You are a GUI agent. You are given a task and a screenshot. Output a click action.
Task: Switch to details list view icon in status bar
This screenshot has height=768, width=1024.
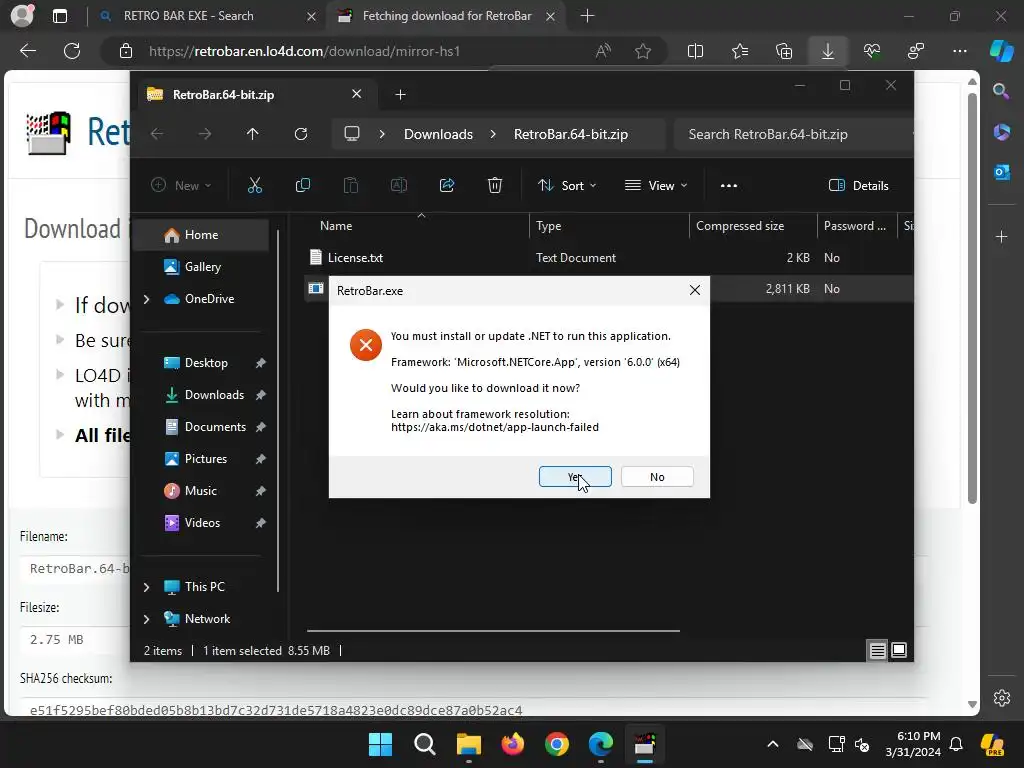pyautogui.click(x=877, y=650)
